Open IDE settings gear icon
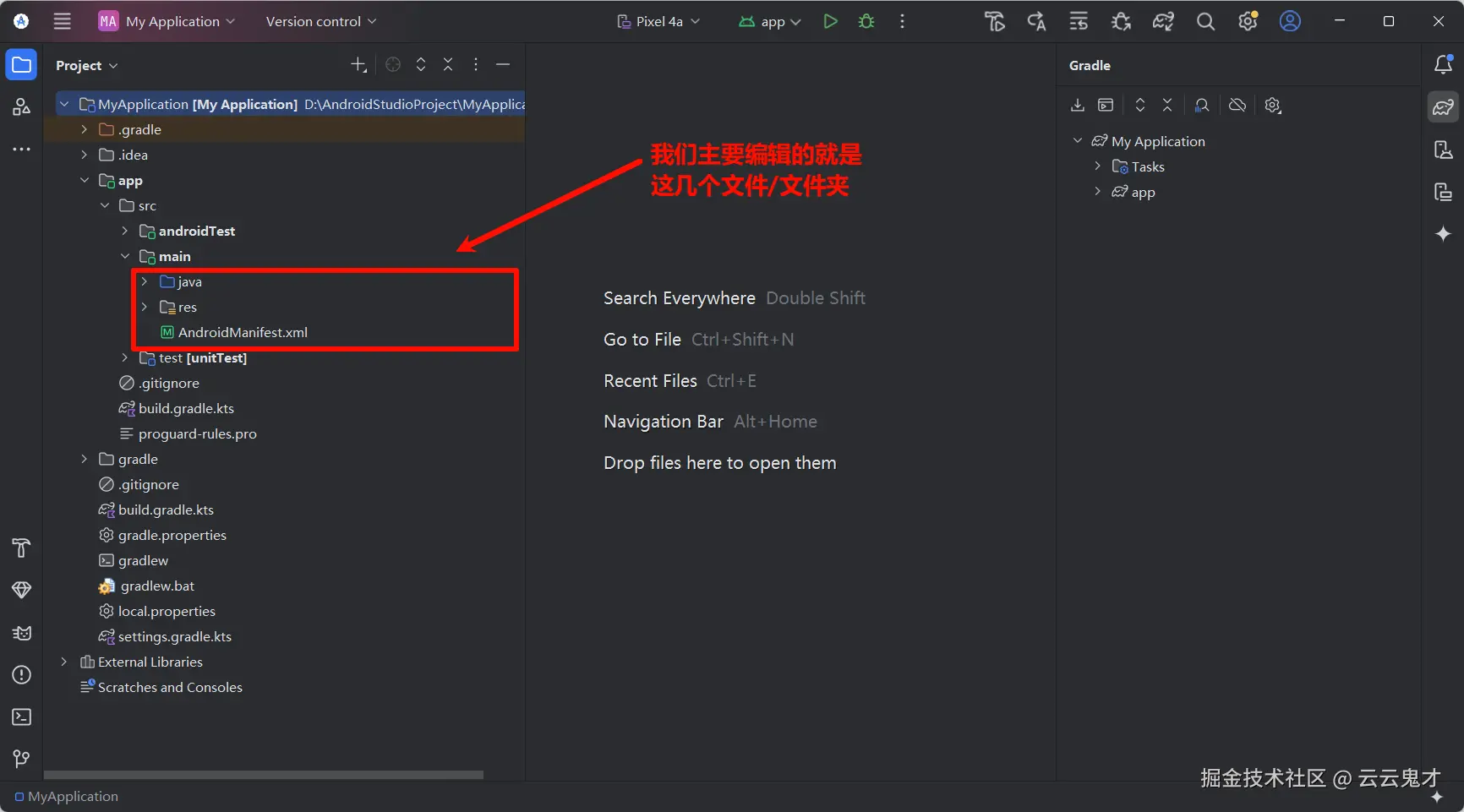 (x=1248, y=21)
